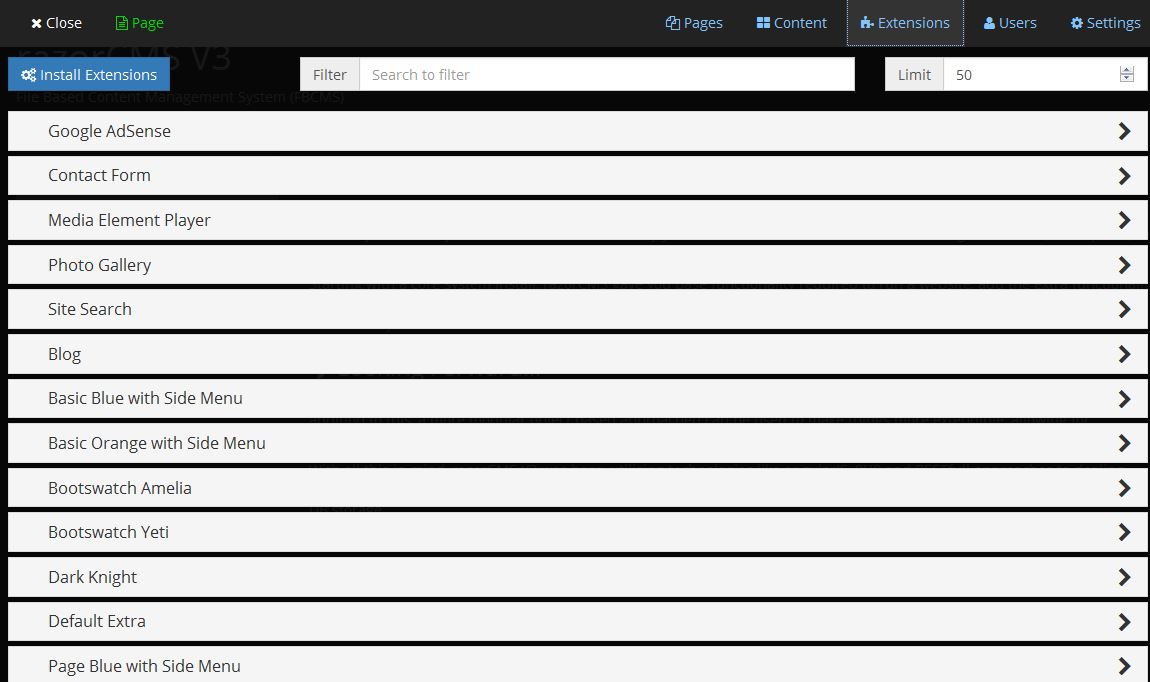The image size is (1150, 682).
Task: Click the Users person icon
Action: pos(989,23)
